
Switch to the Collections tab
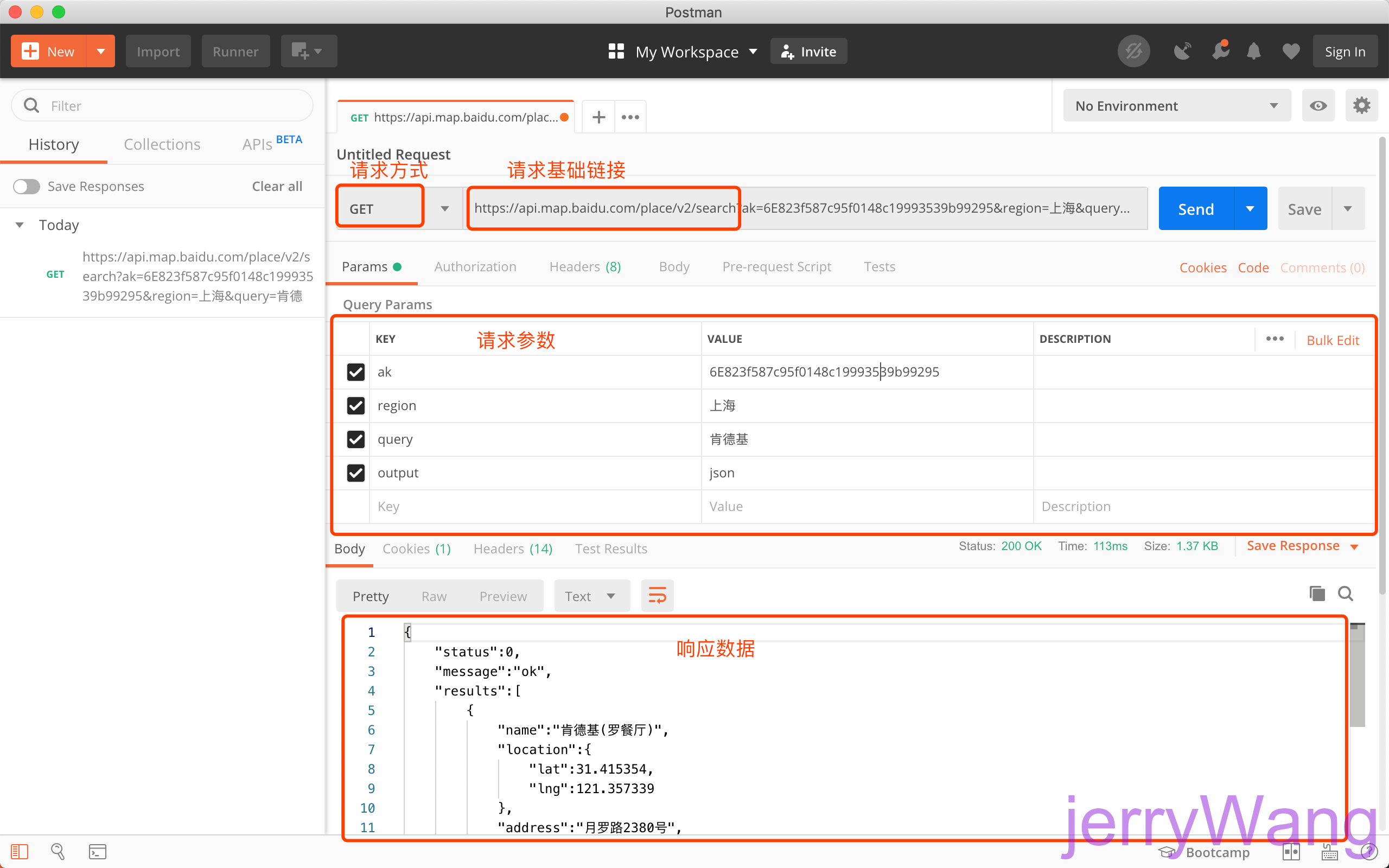coord(162,145)
